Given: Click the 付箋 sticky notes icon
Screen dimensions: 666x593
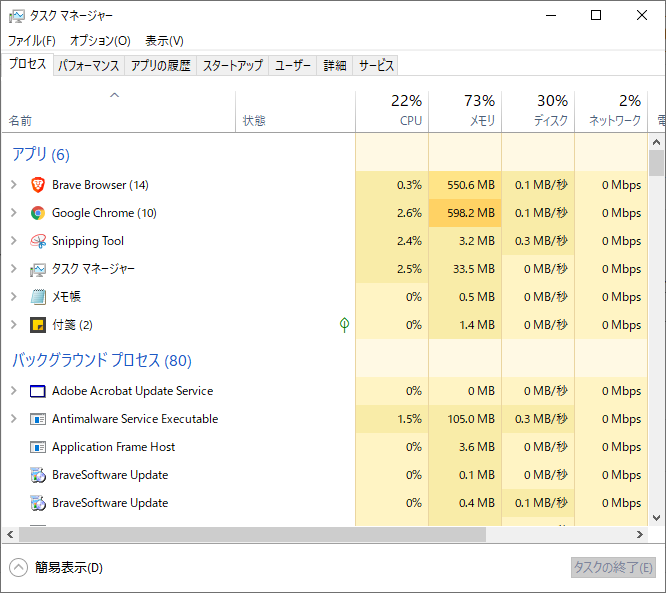Looking at the screenshot, I should pyautogui.click(x=38, y=325).
